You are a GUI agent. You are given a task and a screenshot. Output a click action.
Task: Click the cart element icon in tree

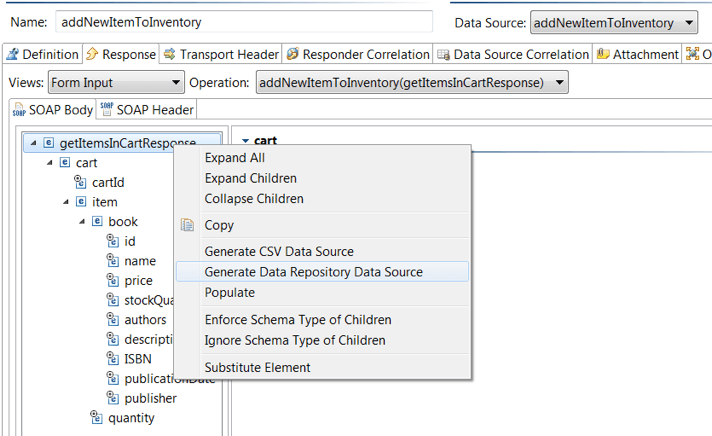(65, 162)
